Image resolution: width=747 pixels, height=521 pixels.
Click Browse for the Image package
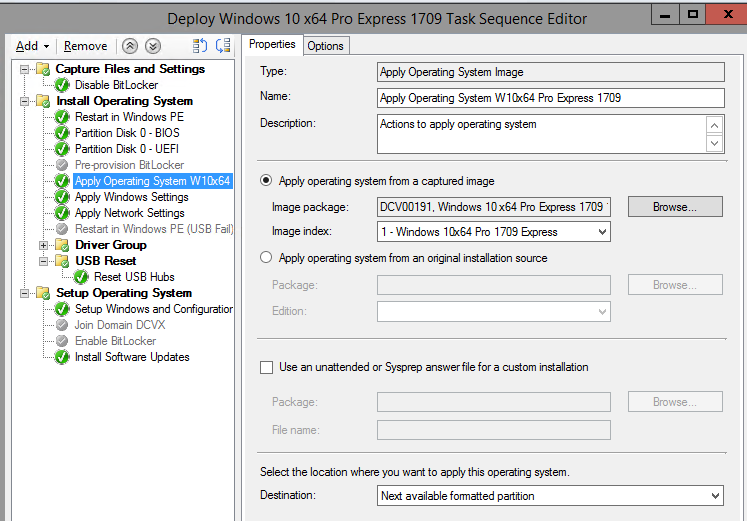click(x=675, y=207)
